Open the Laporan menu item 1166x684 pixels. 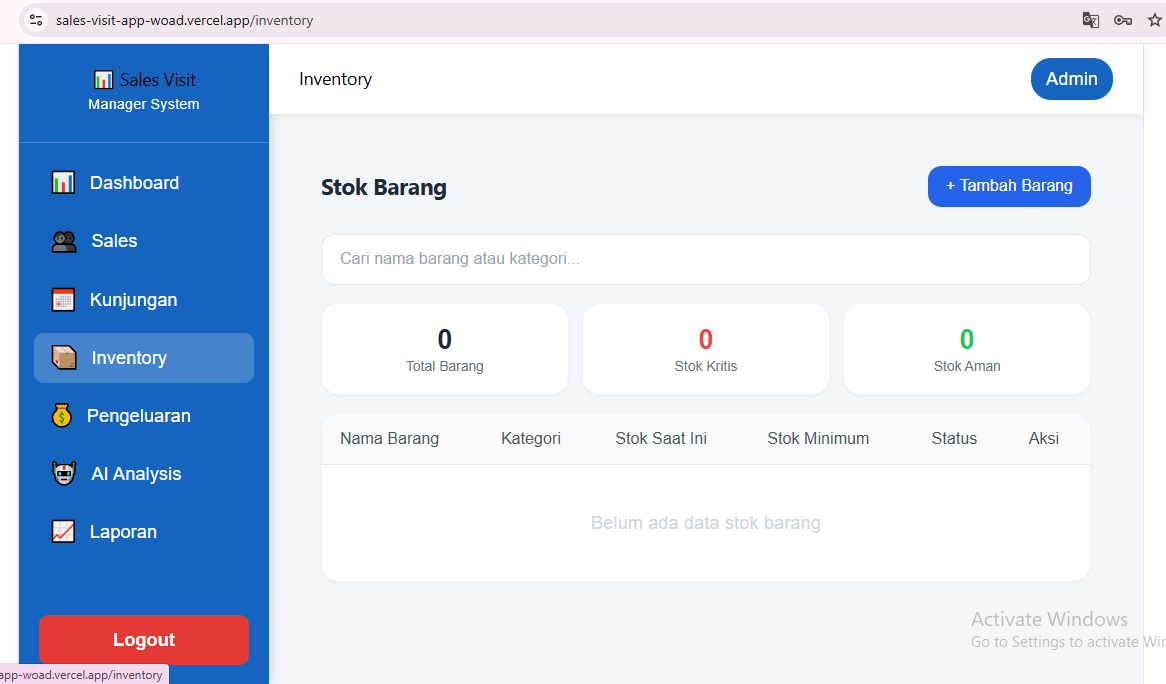pyautogui.click(x=144, y=532)
